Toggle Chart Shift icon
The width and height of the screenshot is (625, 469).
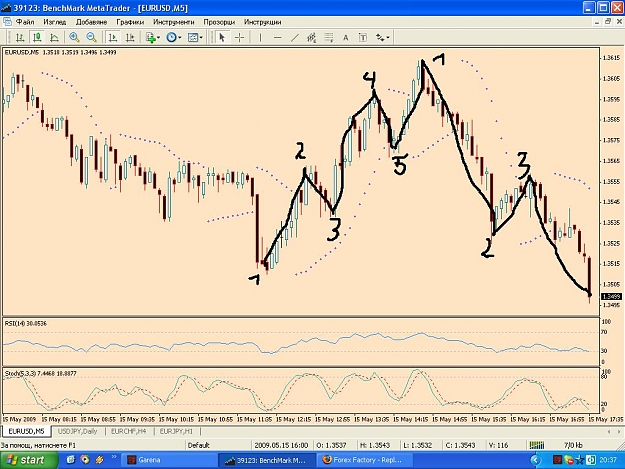click(130, 37)
